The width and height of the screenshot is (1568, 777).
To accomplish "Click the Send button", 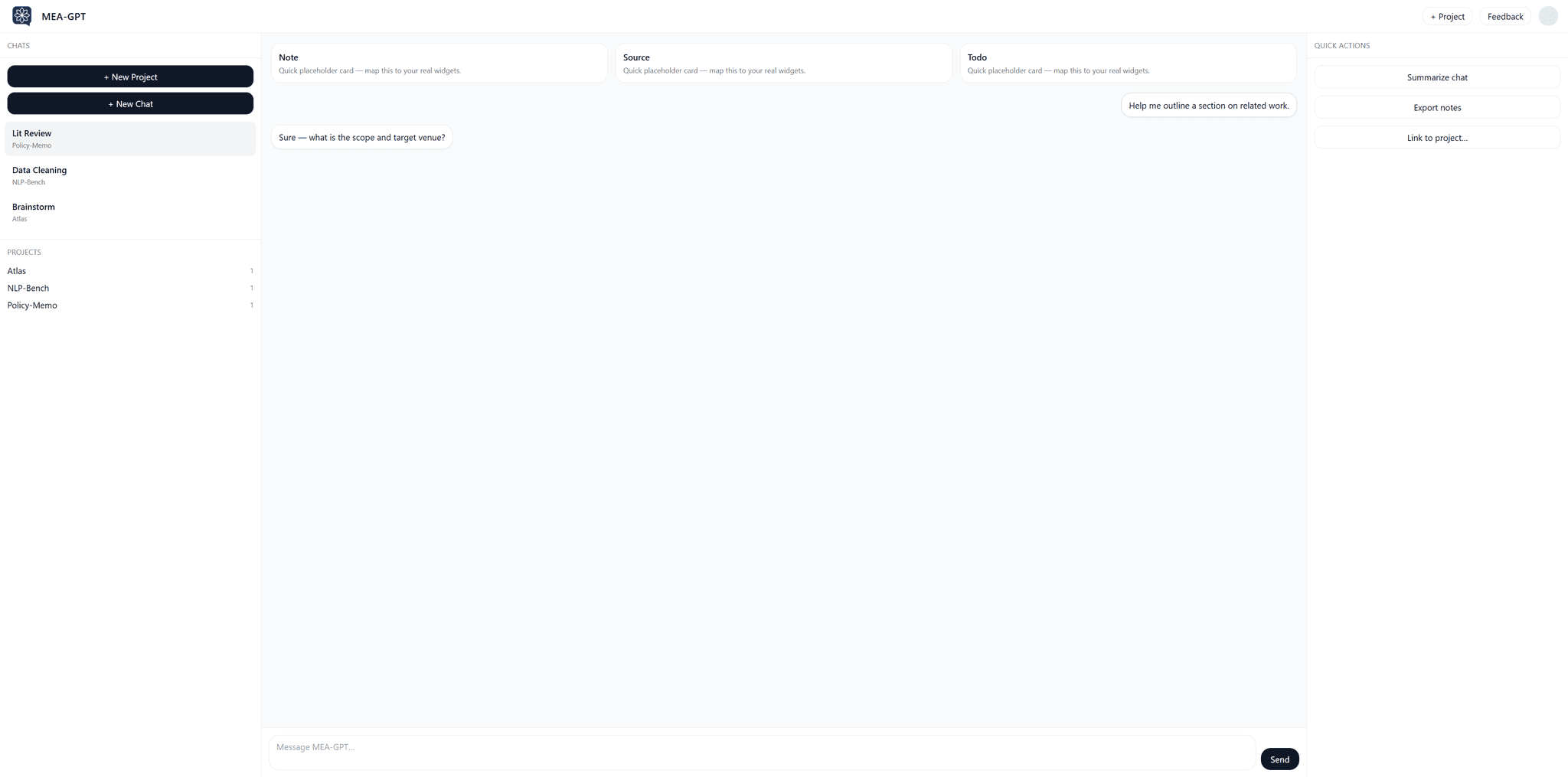I will click(x=1279, y=759).
